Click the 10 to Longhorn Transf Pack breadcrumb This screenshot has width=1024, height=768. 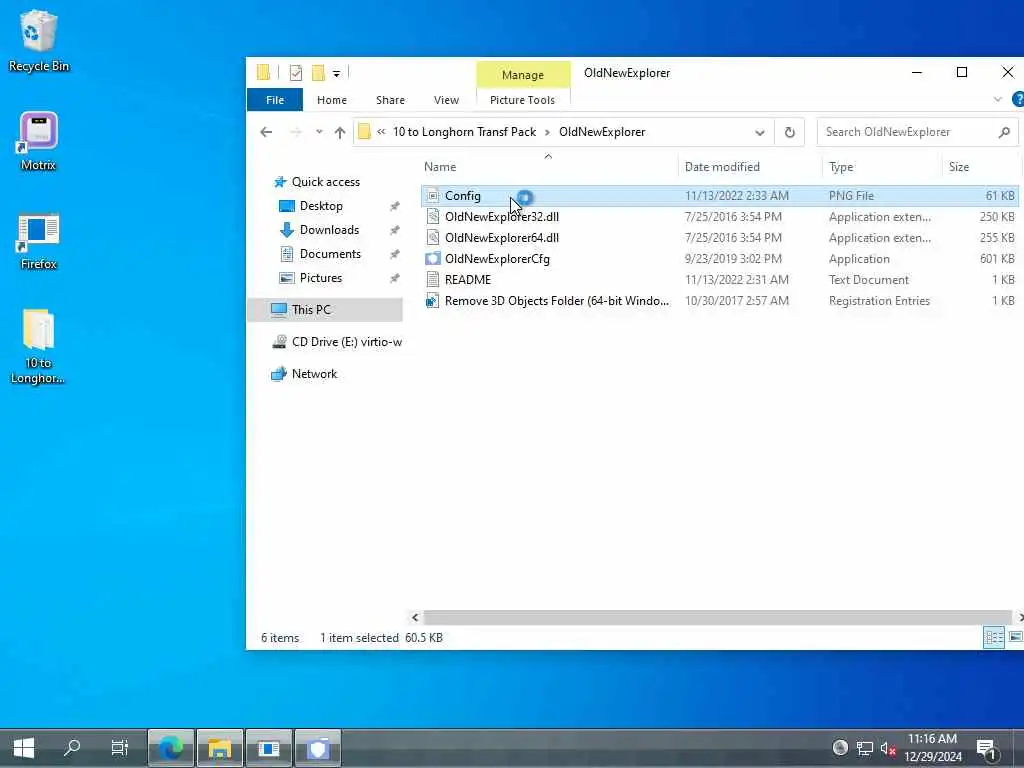[x=464, y=132]
